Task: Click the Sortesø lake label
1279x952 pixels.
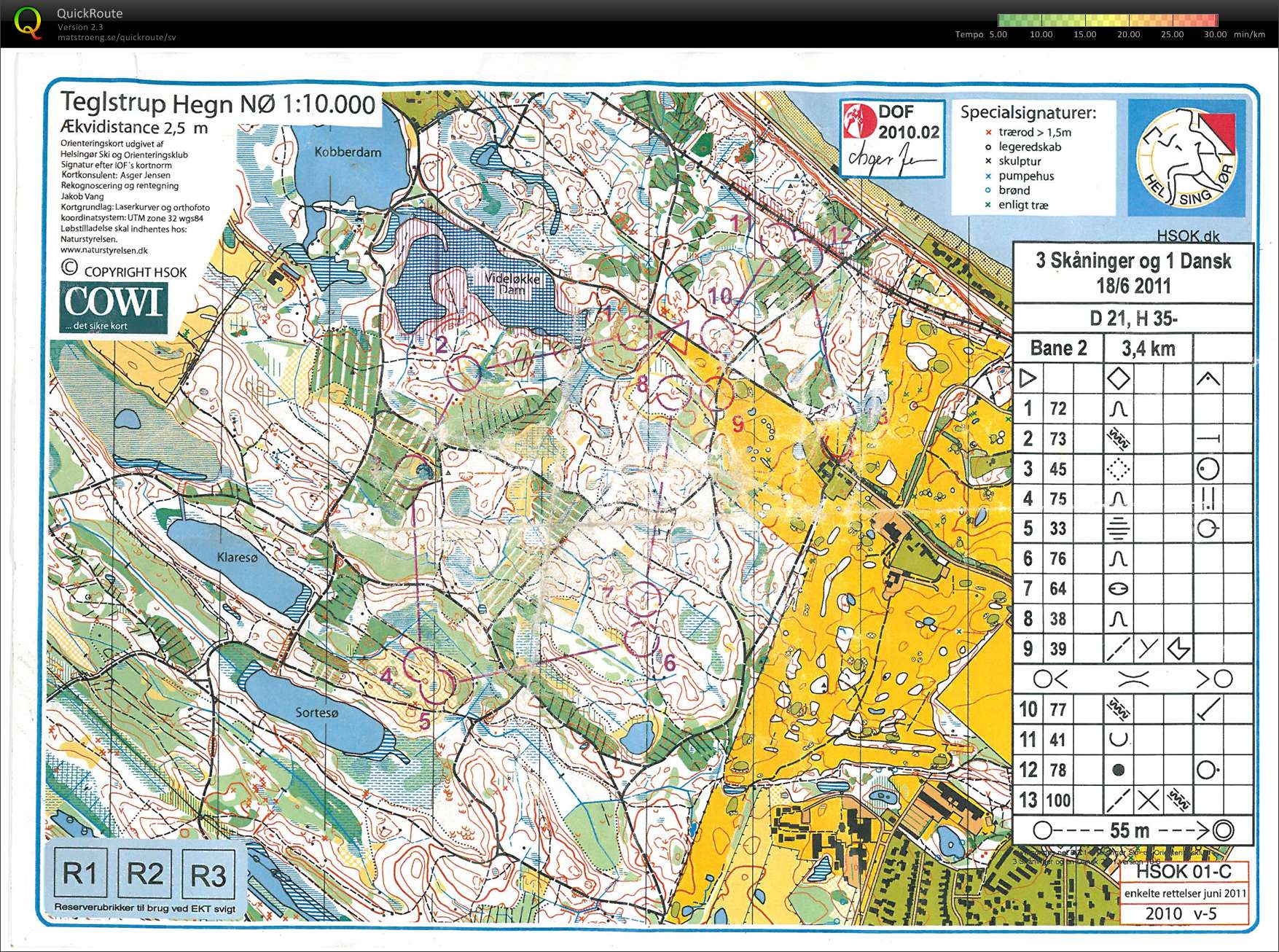Action: [x=316, y=712]
